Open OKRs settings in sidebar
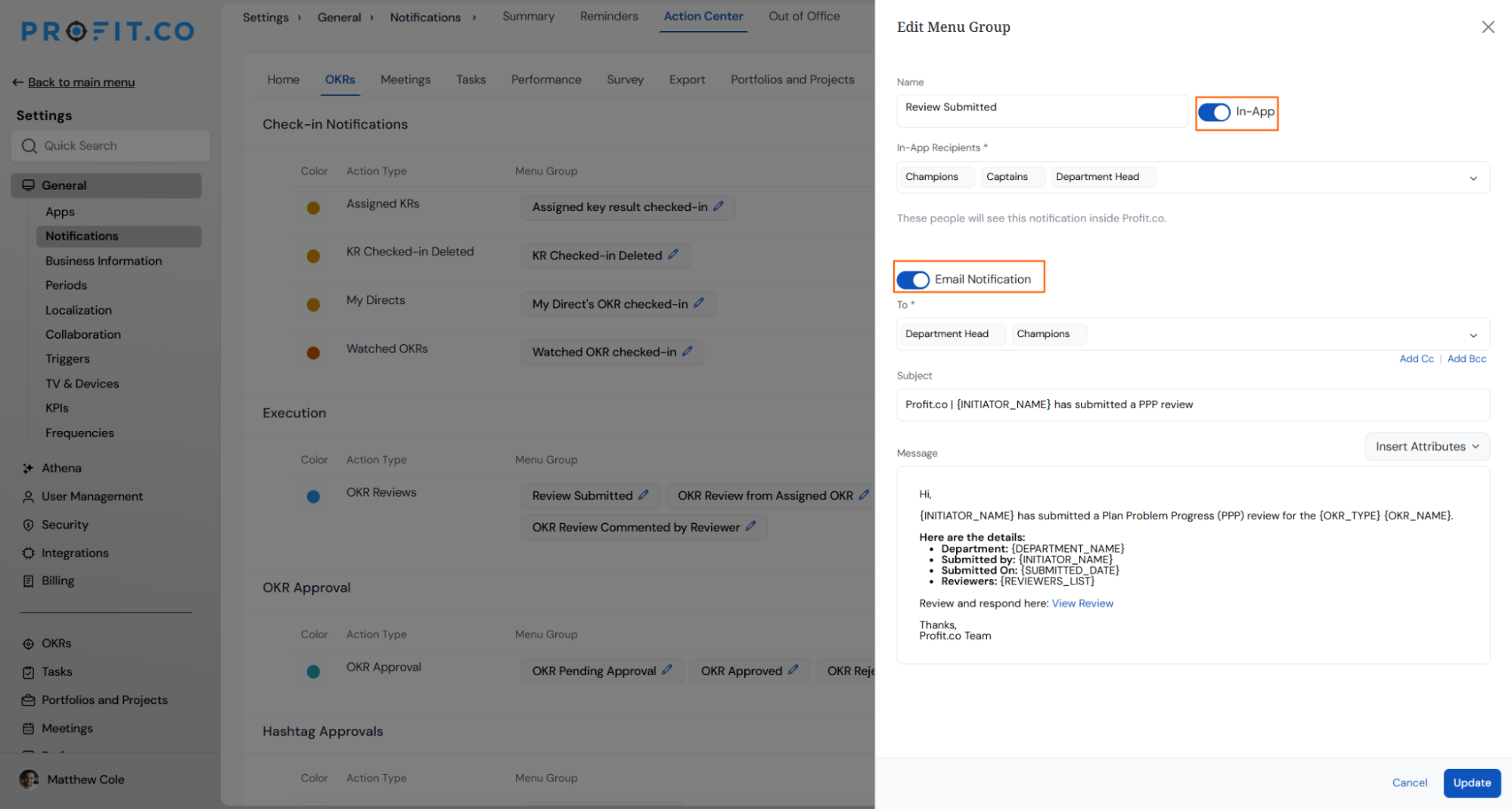 point(56,643)
